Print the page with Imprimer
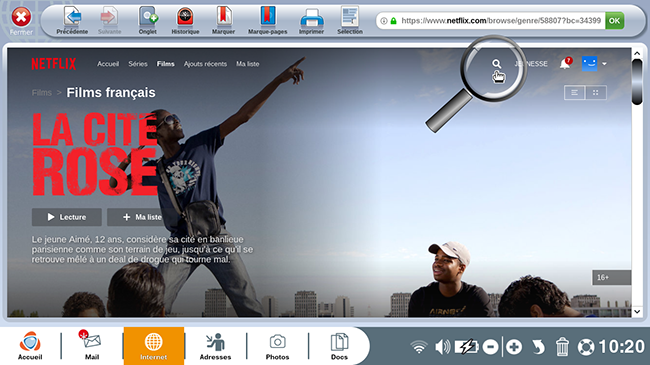The image size is (650, 365). click(x=311, y=20)
